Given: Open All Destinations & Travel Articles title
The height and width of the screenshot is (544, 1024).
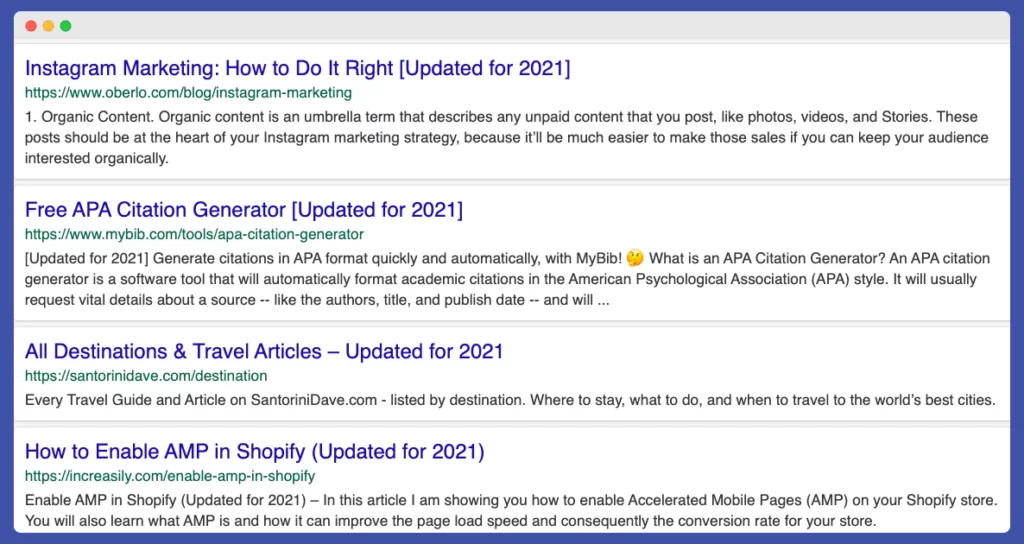Looking at the screenshot, I should point(264,351).
